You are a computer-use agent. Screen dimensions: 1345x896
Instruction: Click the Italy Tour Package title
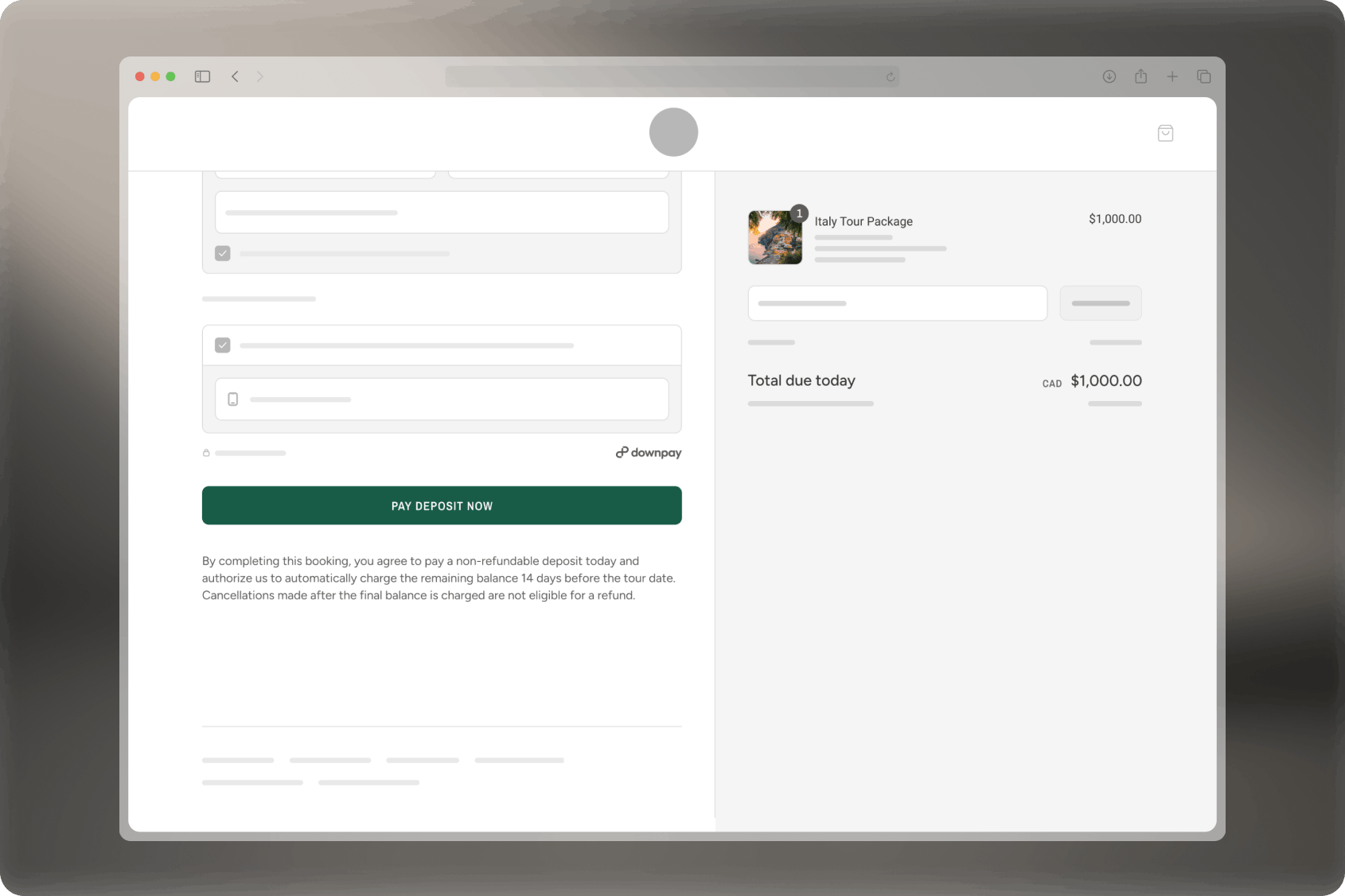click(864, 221)
